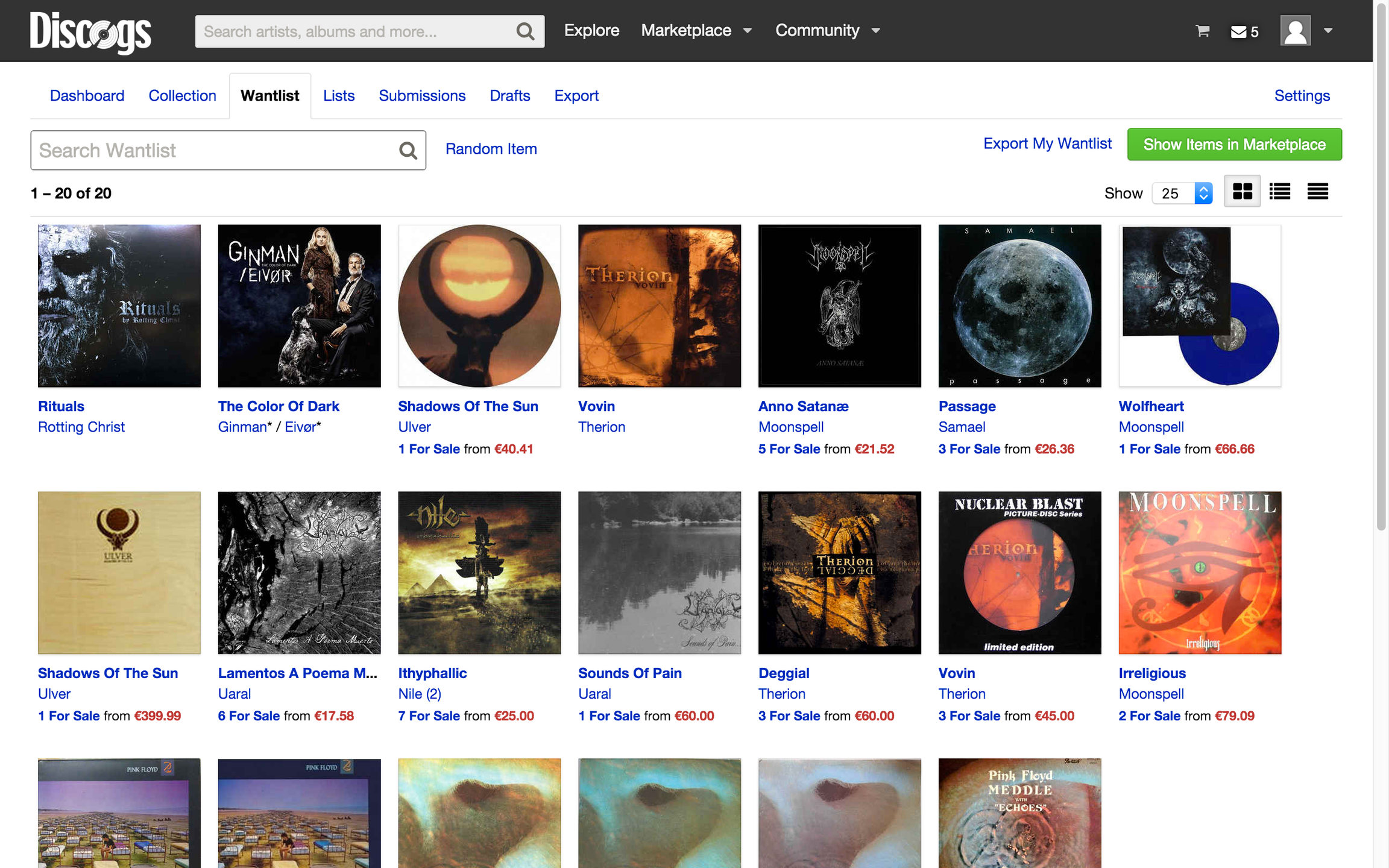
Task: Click 1 For Sale from €40.41
Action: [x=466, y=449]
